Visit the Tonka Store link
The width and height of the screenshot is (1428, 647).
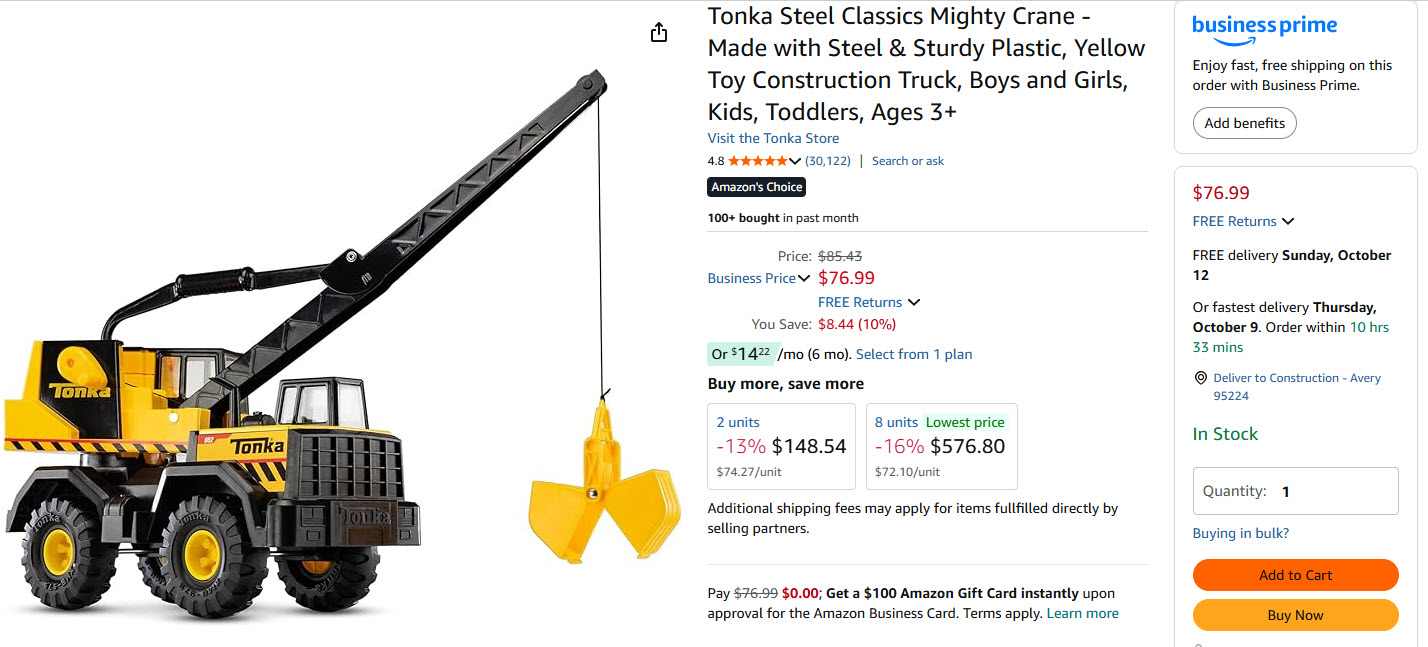point(773,138)
